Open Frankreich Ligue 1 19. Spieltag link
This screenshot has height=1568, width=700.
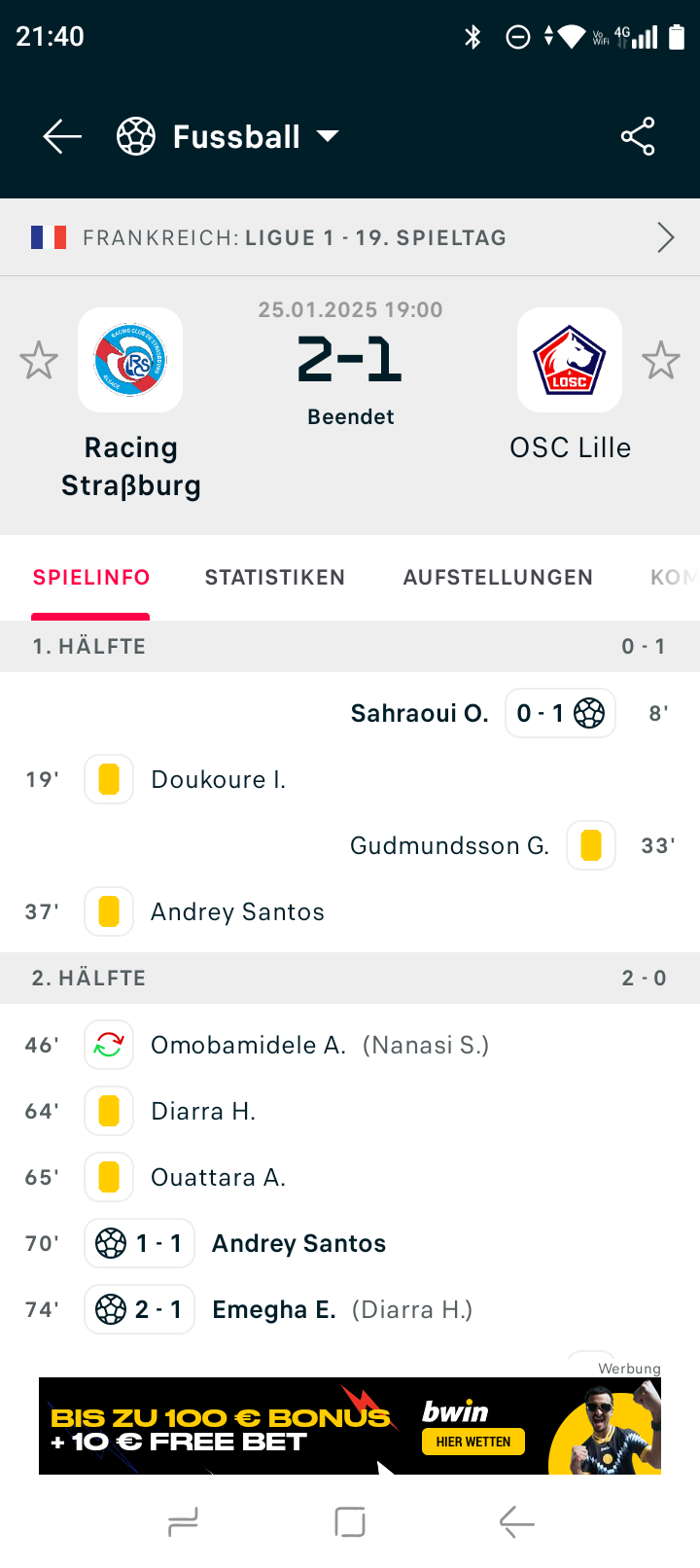(x=295, y=238)
